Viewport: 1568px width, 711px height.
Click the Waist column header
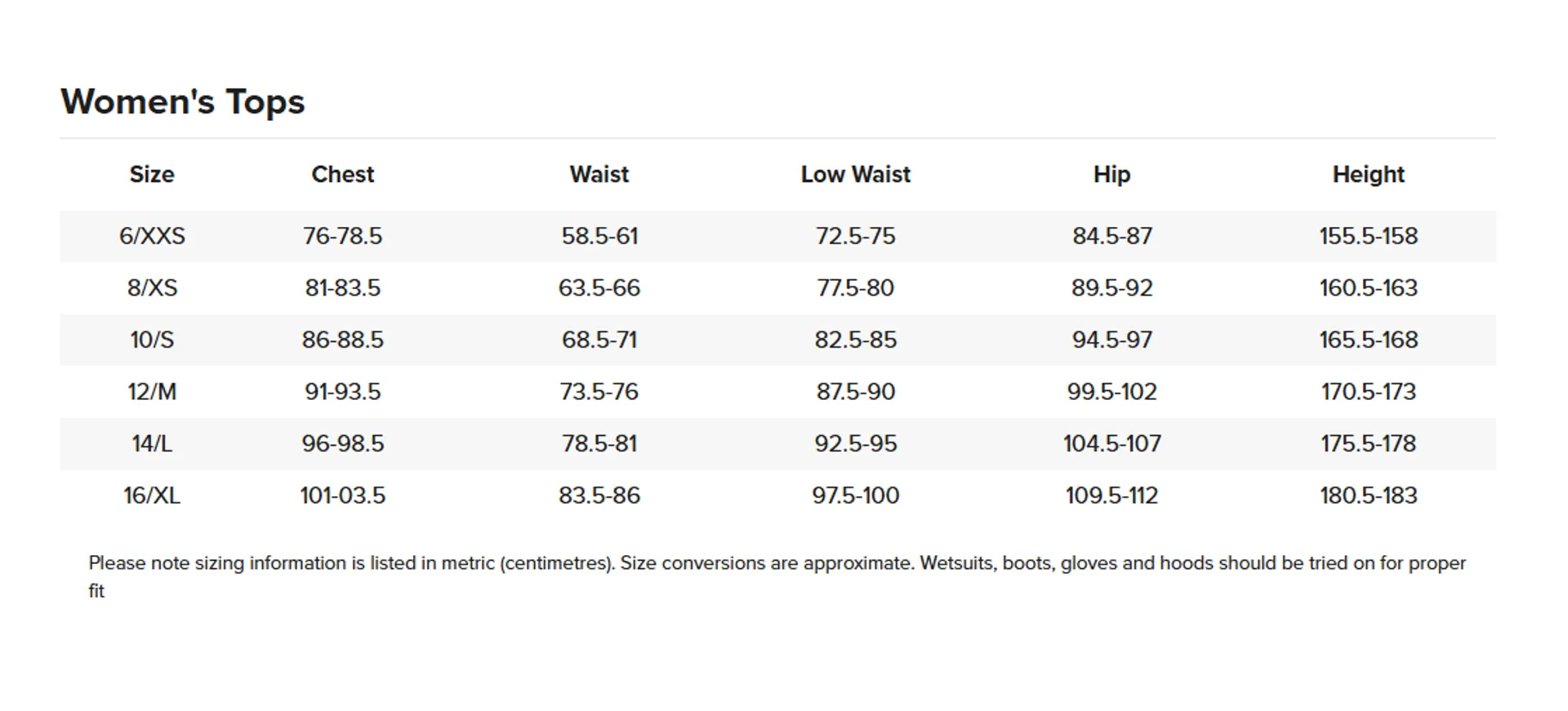point(599,174)
